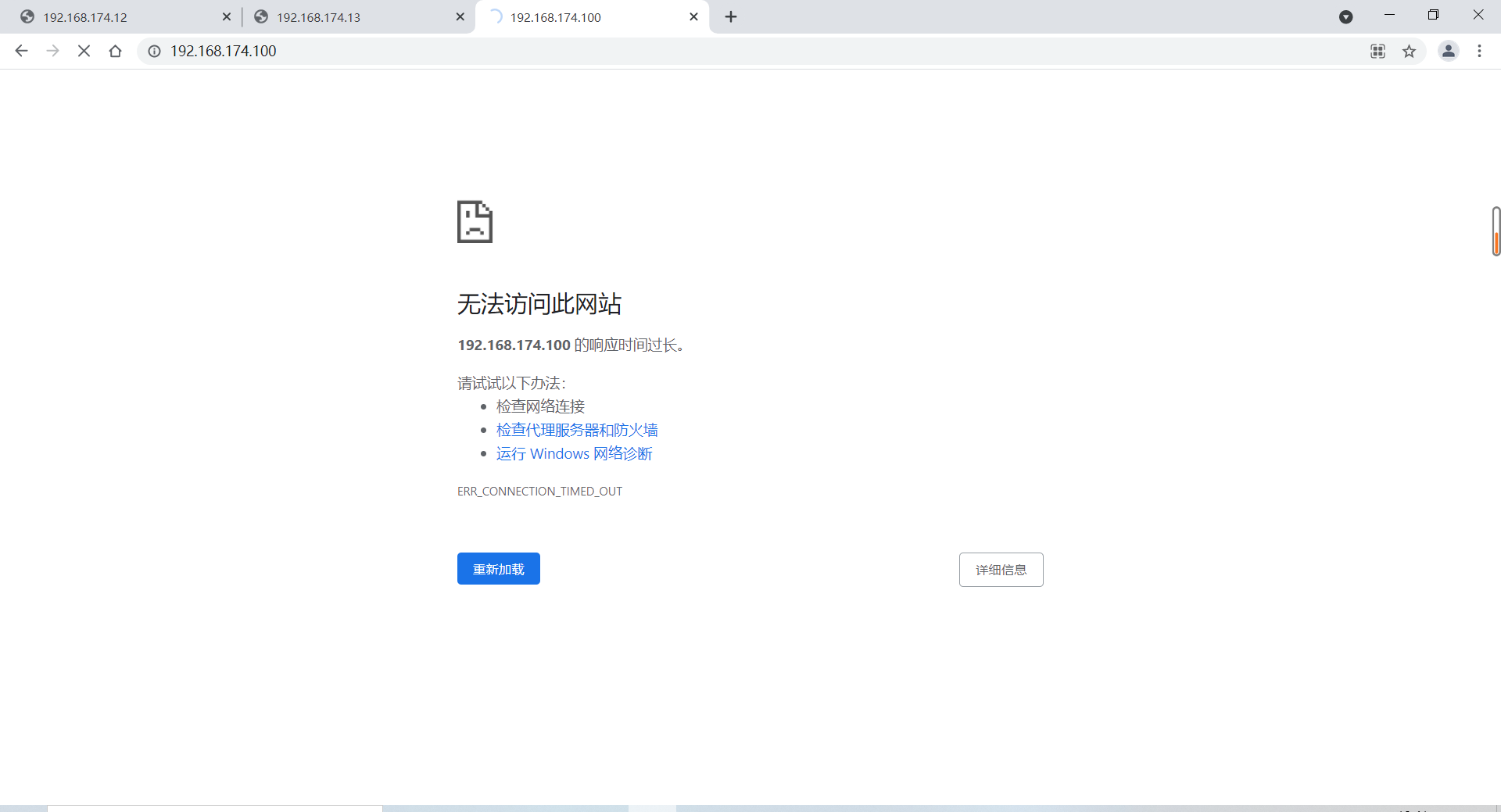Open the home page
Viewport: 1501px width, 812px height.
(115, 51)
